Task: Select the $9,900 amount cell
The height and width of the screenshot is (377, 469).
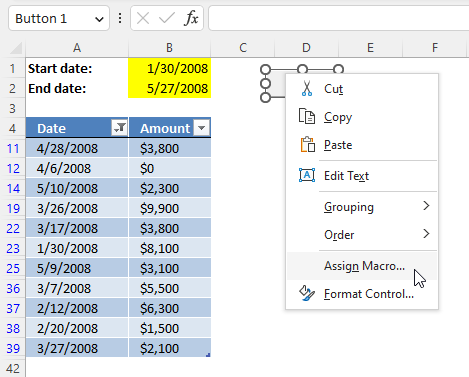Action: 170,208
